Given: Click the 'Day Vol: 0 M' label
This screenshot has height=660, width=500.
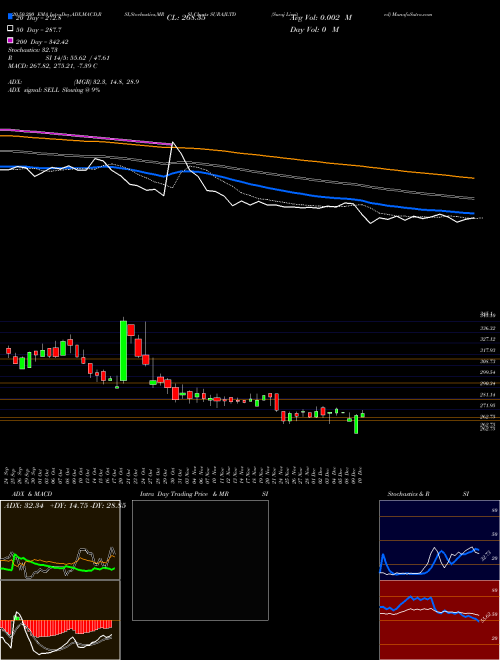Looking at the screenshot, I should click(314, 29).
